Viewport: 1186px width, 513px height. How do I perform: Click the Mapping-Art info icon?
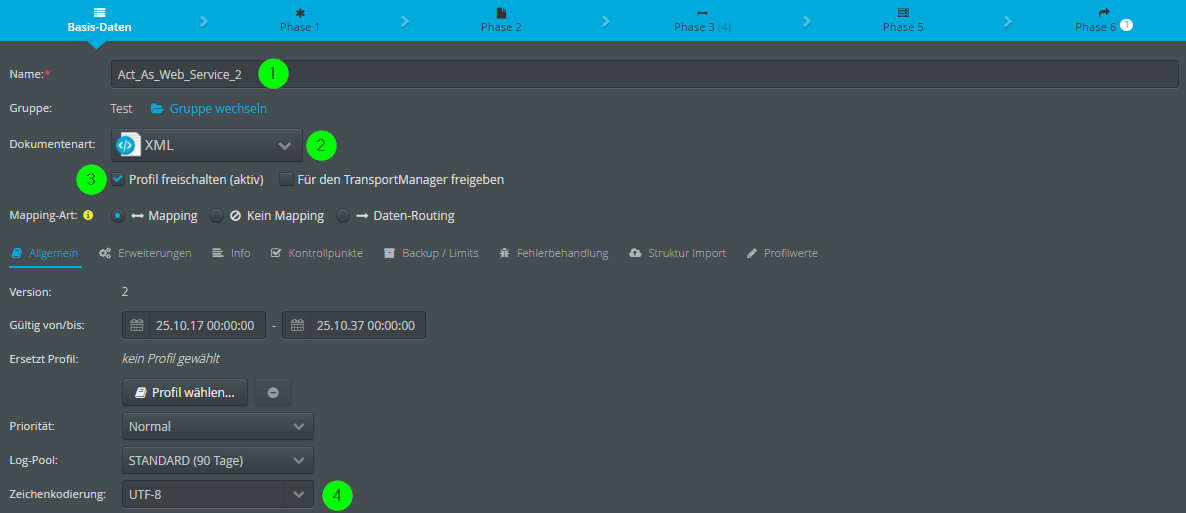click(88, 216)
